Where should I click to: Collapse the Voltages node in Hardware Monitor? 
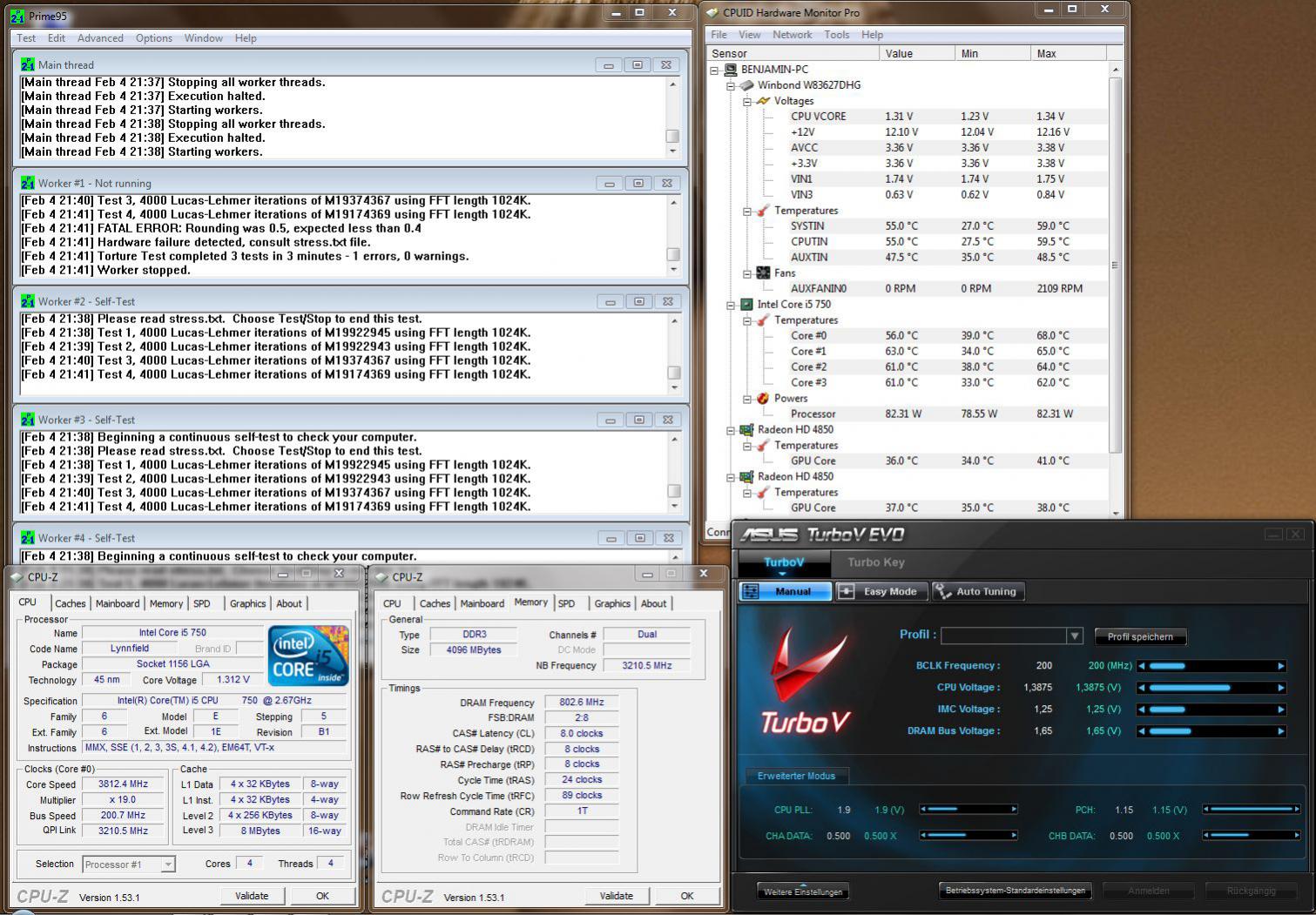pyautogui.click(x=747, y=101)
